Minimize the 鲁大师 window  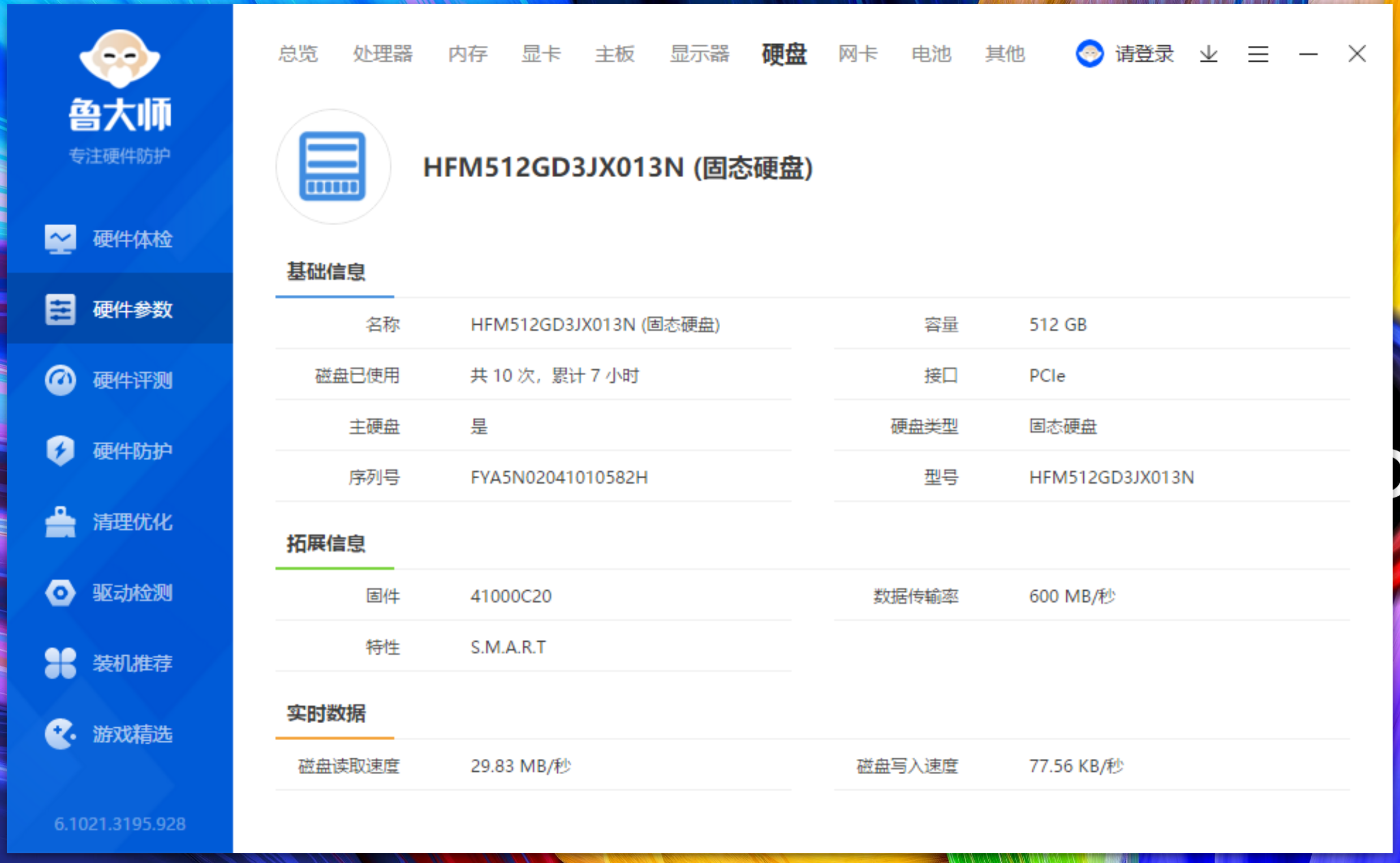pos(1308,54)
